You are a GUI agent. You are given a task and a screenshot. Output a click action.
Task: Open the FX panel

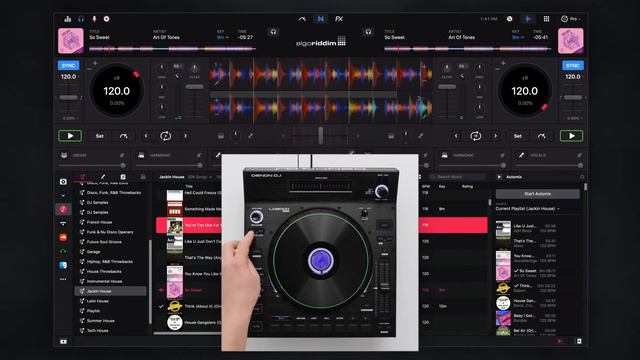(339, 19)
